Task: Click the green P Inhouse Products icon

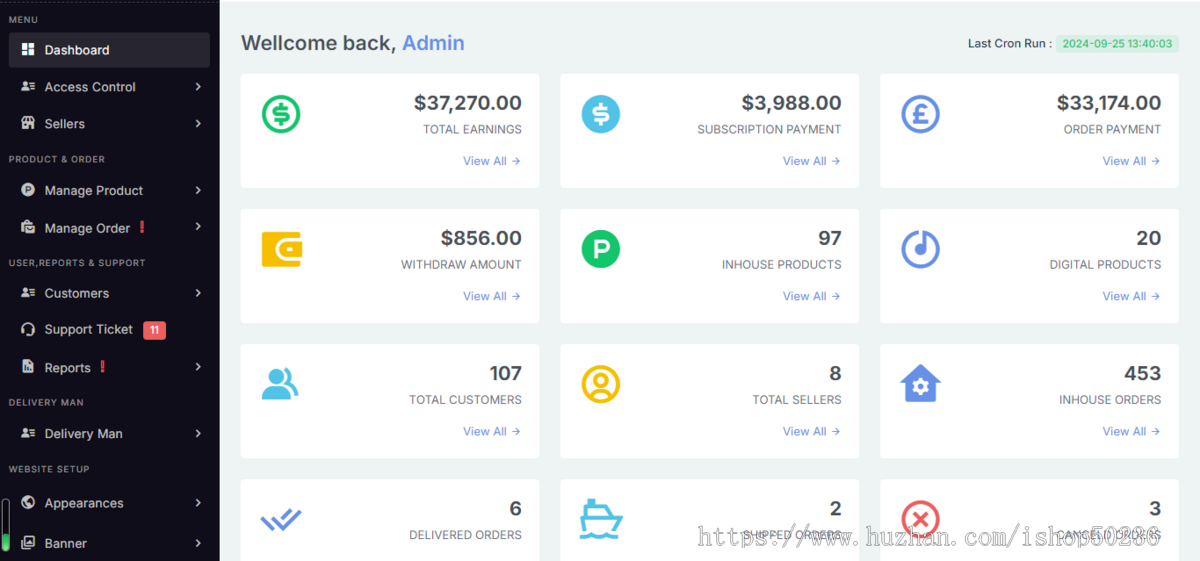Action: 601,249
